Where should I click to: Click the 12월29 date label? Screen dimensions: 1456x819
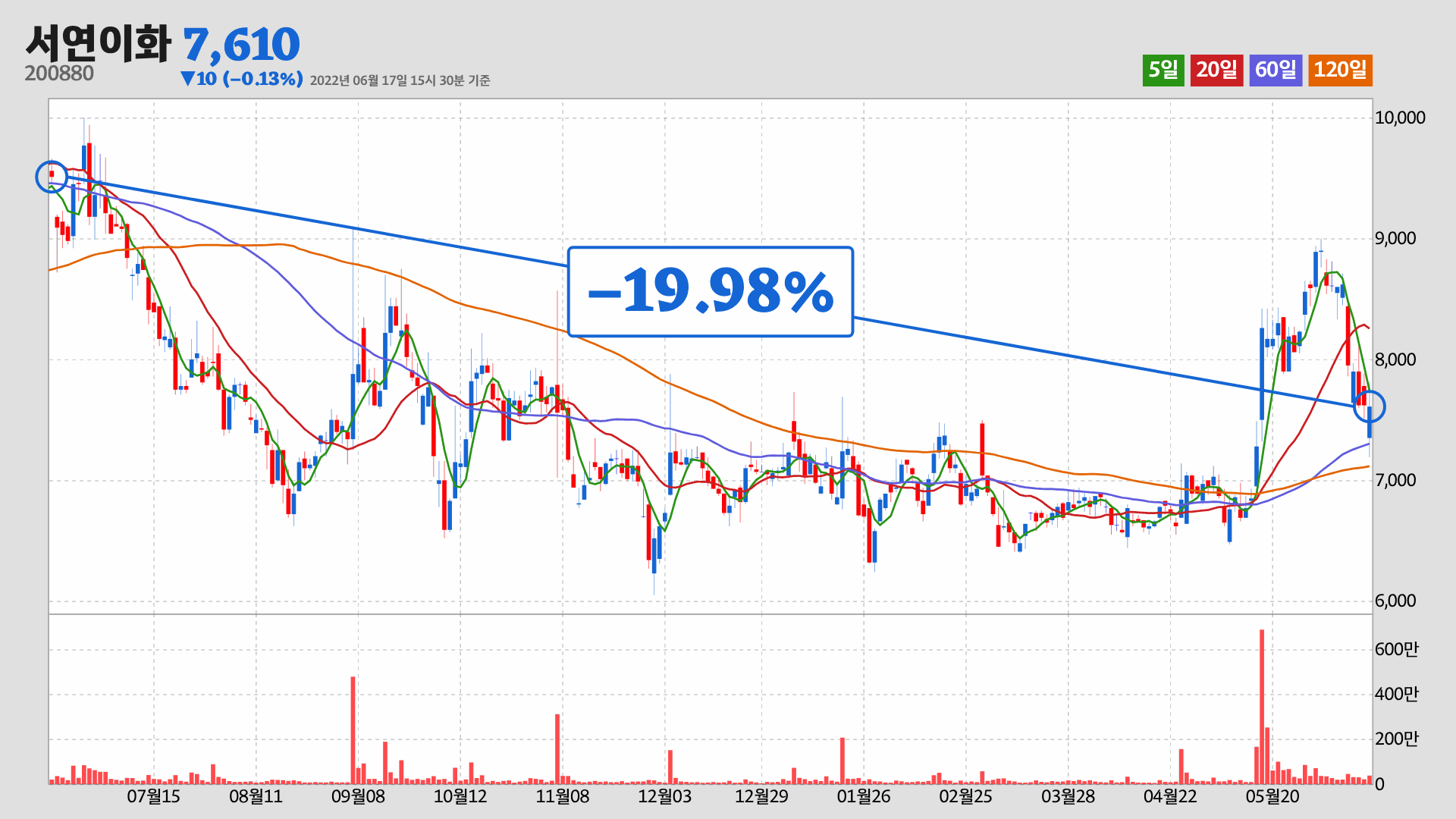[761, 796]
